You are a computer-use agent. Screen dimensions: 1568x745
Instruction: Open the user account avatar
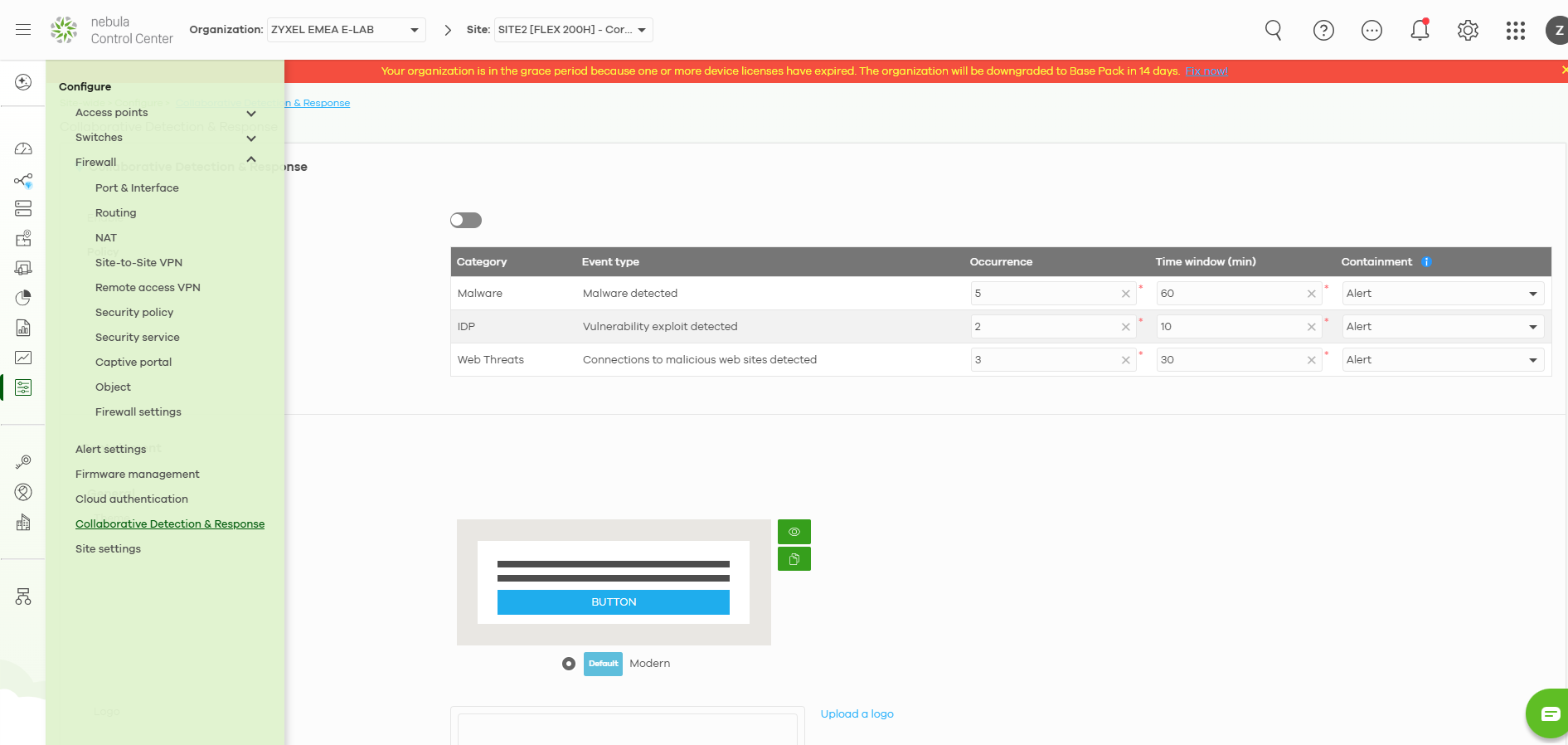(1557, 31)
